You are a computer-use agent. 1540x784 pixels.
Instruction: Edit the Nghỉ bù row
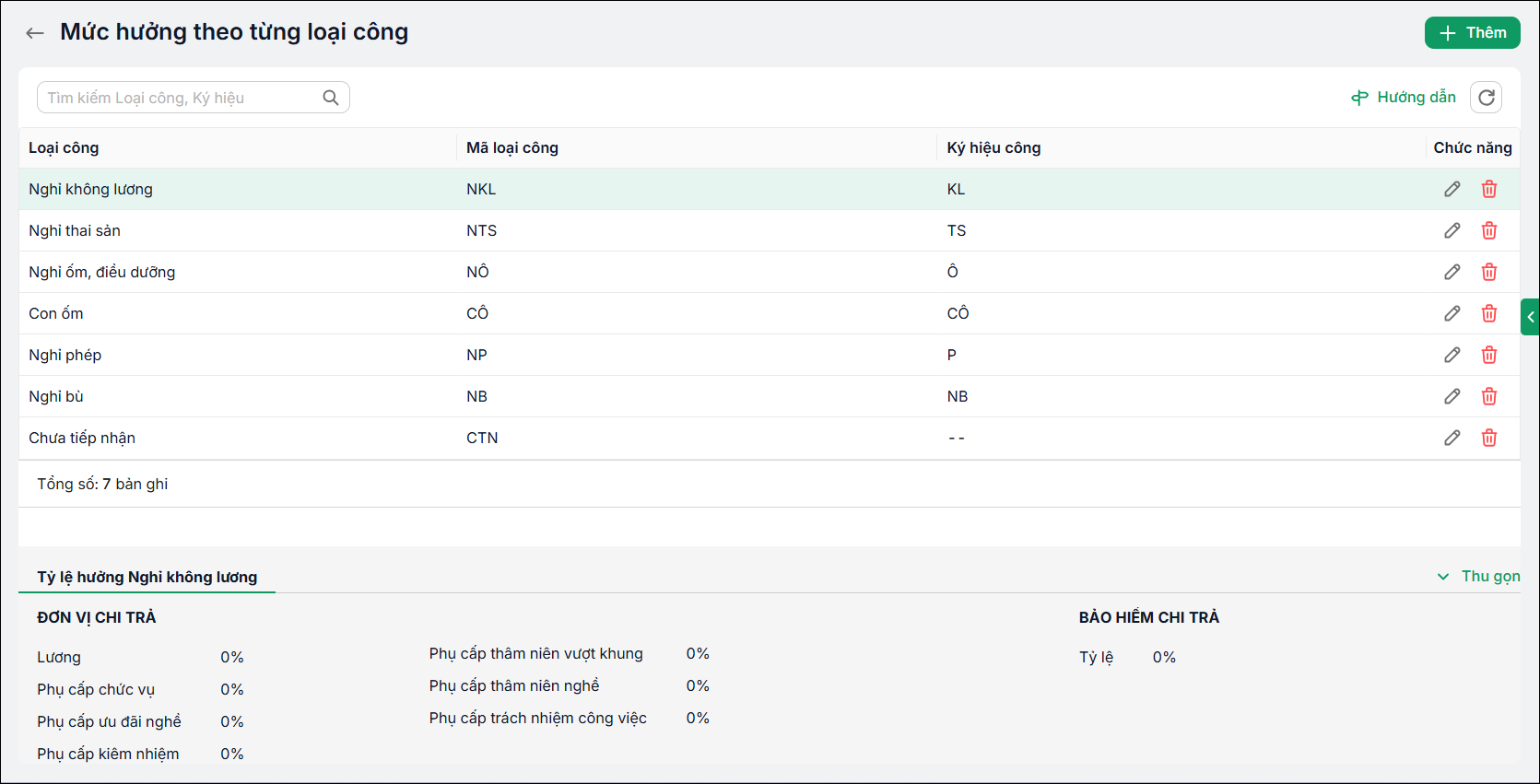pyautogui.click(x=1452, y=396)
